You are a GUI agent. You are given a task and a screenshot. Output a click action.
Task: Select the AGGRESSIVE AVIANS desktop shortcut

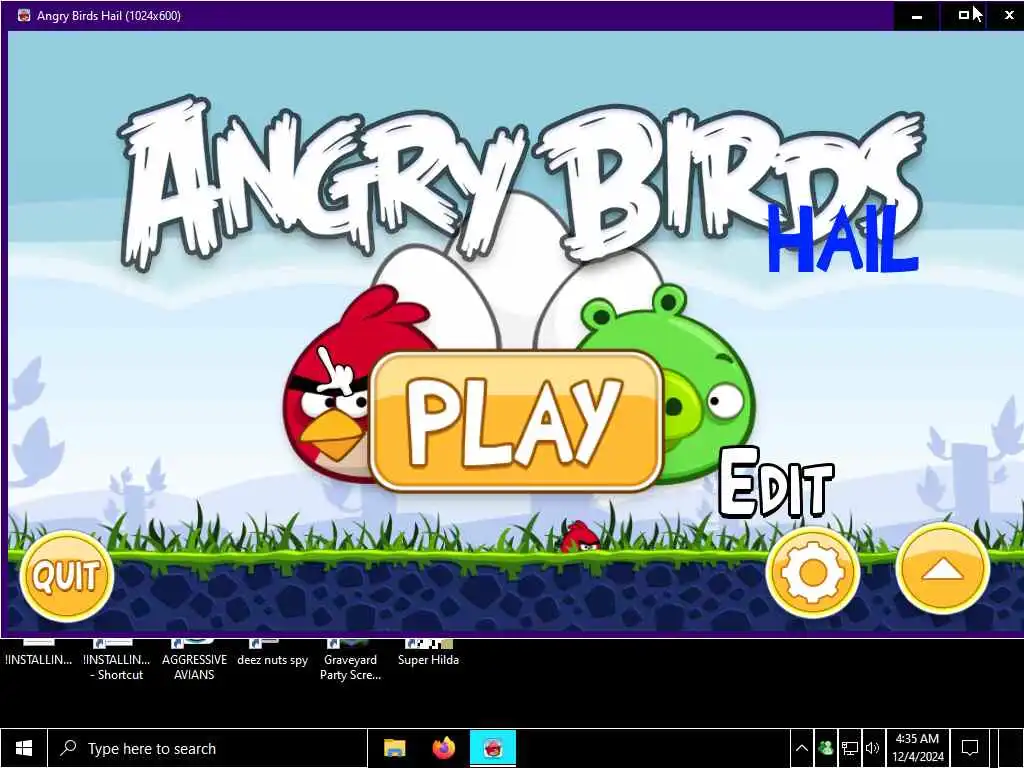(x=194, y=662)
